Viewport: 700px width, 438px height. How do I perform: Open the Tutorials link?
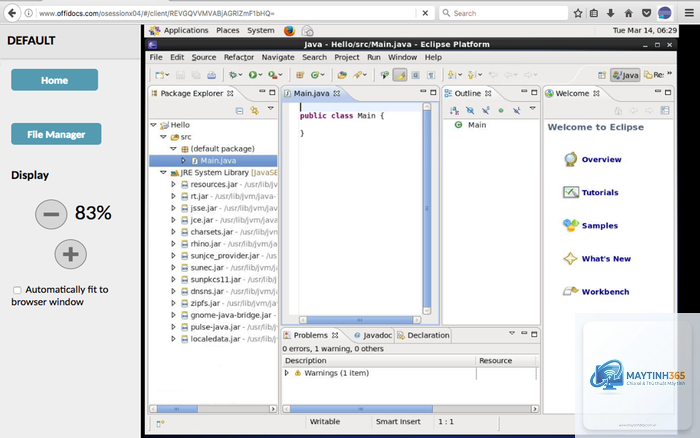click(600, 192)
